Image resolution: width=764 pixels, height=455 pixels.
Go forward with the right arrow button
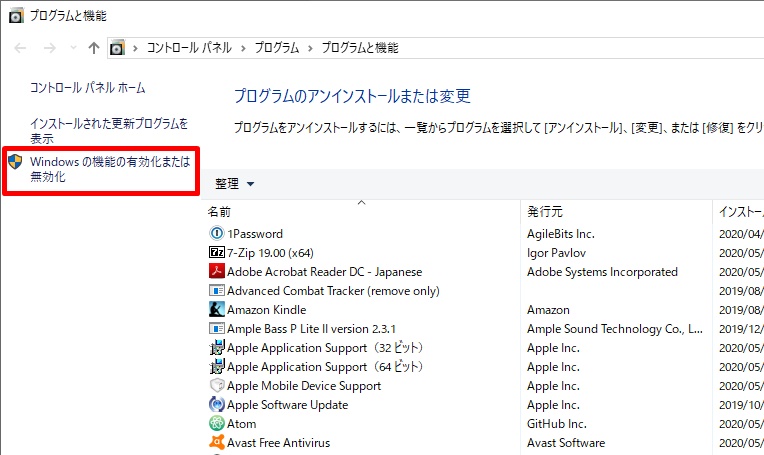pos(49,48)
